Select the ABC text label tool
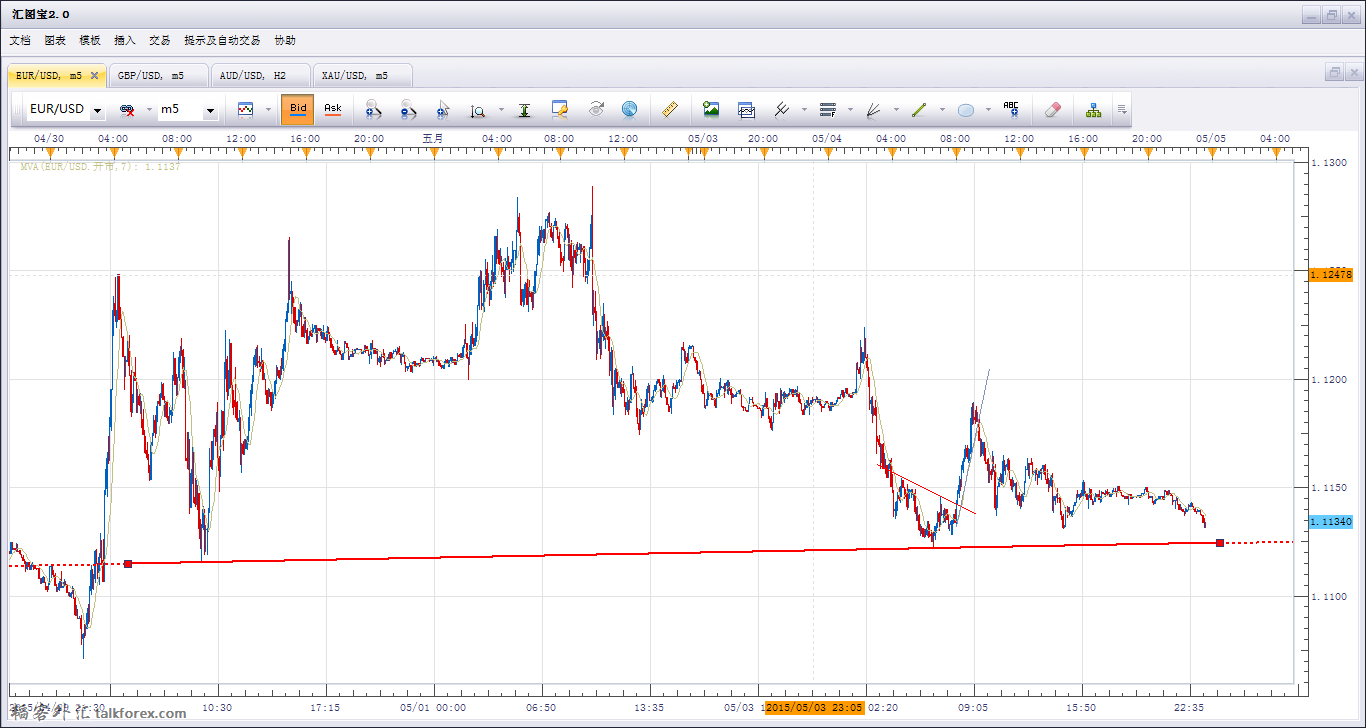Image resolution: width=1366 pixels, height=728 pixels. click(1011, 109)
